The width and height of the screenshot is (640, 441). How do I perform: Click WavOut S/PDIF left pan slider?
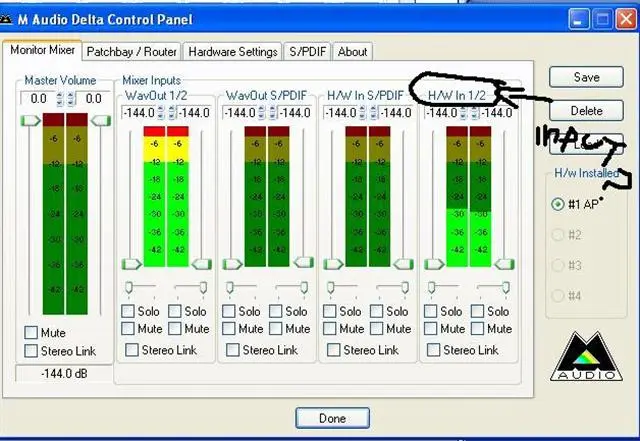tap(229, 288)
